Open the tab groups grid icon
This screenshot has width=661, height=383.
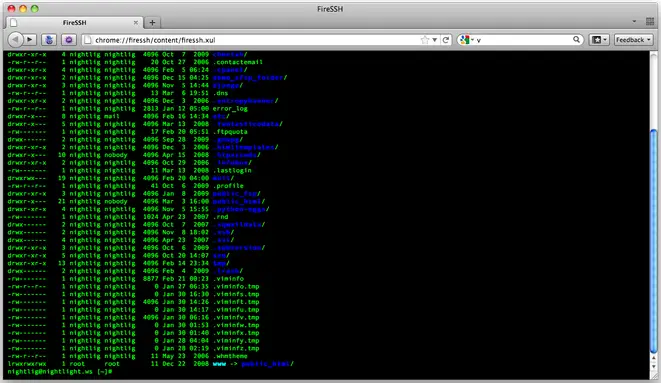[650, 21]
